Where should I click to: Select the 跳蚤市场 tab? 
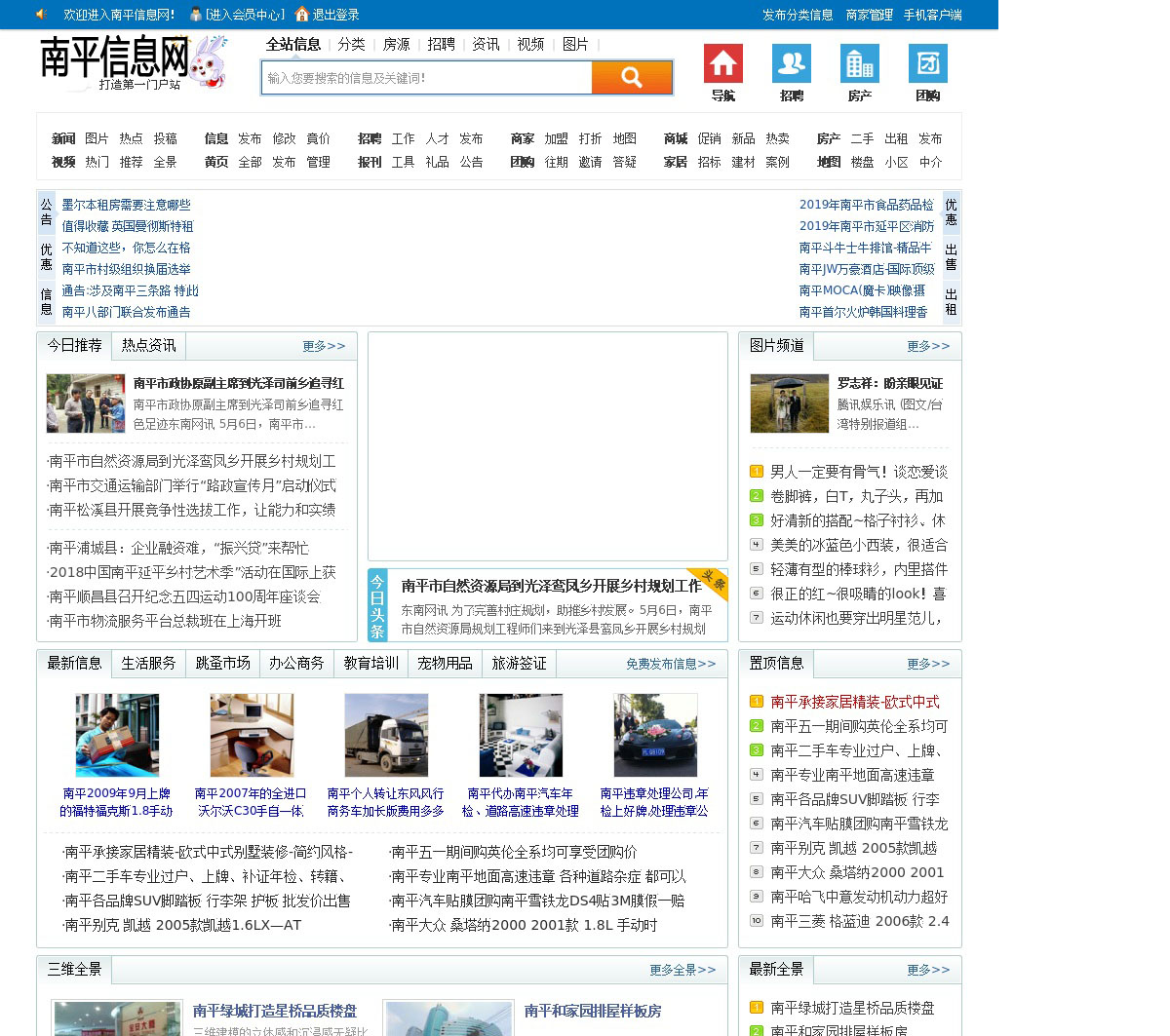[x=222, y=664]
